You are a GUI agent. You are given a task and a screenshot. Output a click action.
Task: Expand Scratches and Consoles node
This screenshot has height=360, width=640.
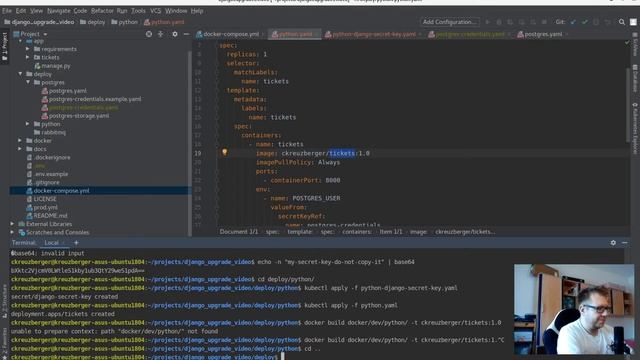coord(12,232)
